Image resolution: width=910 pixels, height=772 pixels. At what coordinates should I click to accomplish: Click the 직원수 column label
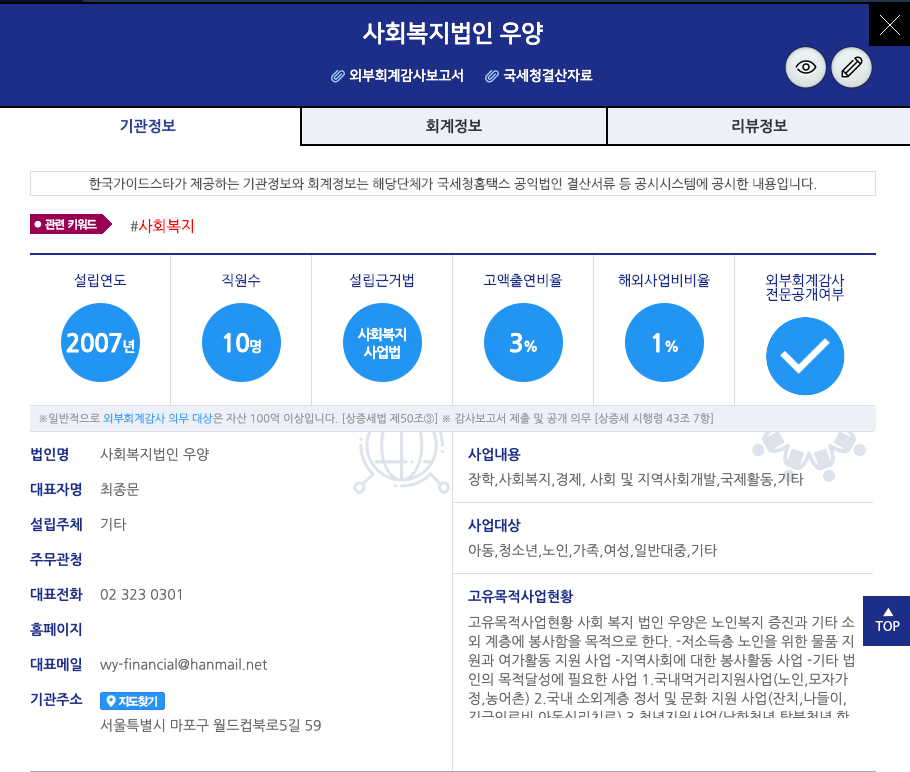point(241,280)
